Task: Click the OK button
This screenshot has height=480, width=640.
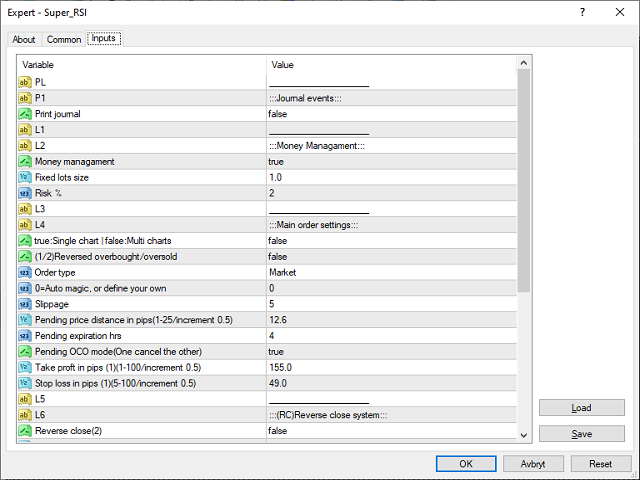Action: pyautogui.click(x=465, y=464)
